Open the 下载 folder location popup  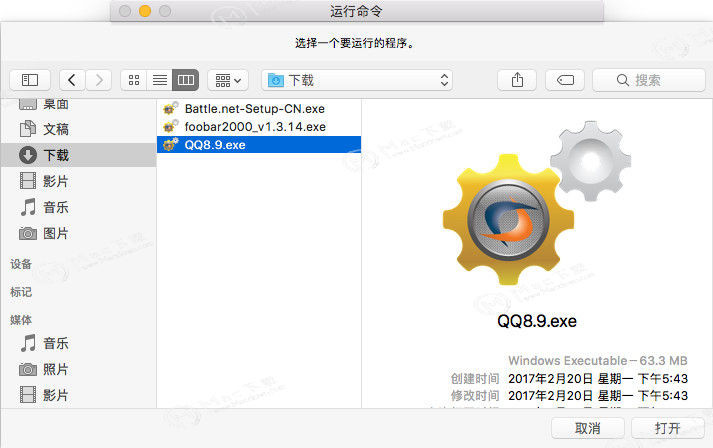click(357, 81)
